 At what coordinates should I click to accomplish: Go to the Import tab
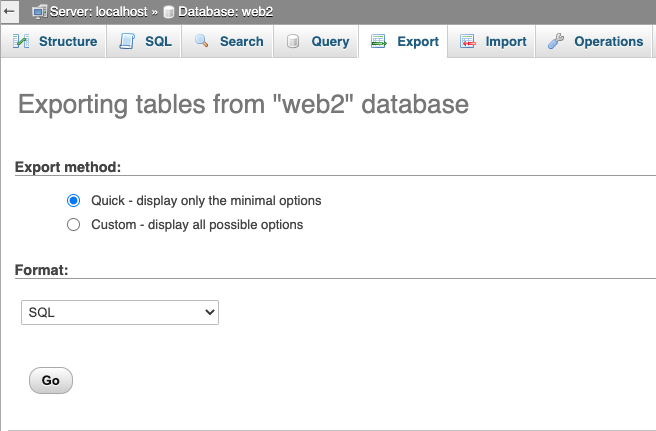[x=505, y=42]
